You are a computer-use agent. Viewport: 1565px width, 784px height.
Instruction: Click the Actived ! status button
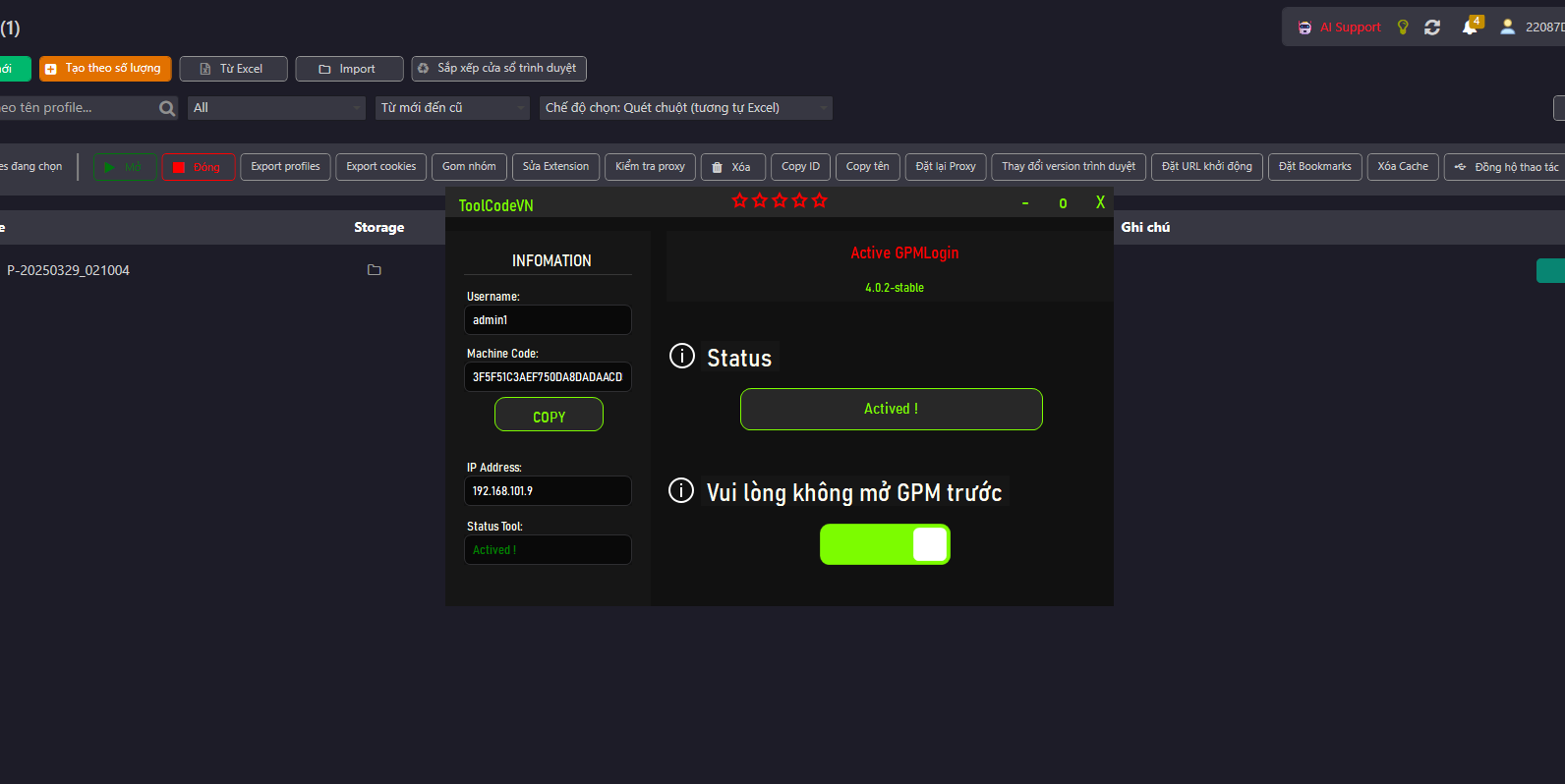pos(892,409)
